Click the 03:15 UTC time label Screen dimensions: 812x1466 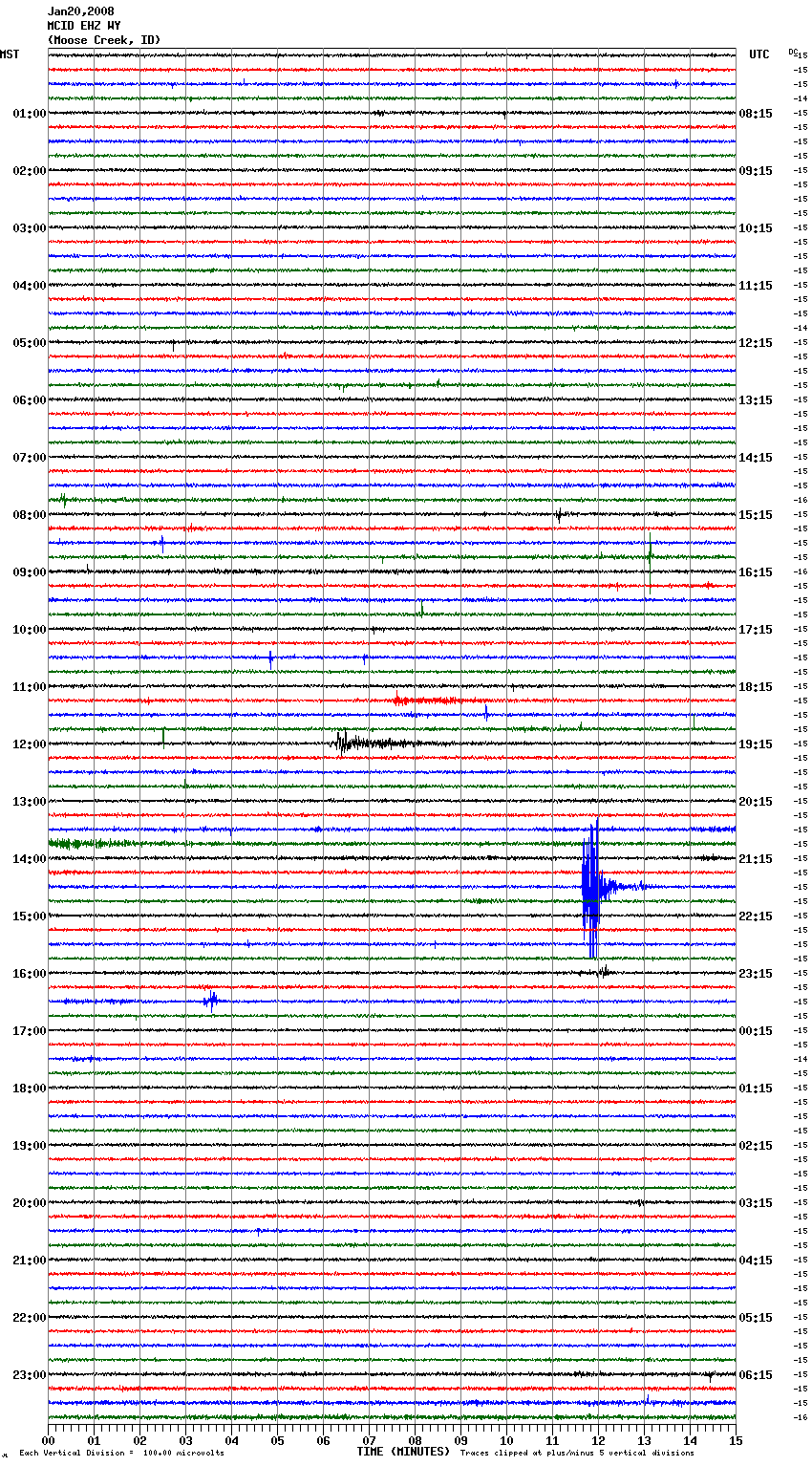click(x=756, y=1203)
